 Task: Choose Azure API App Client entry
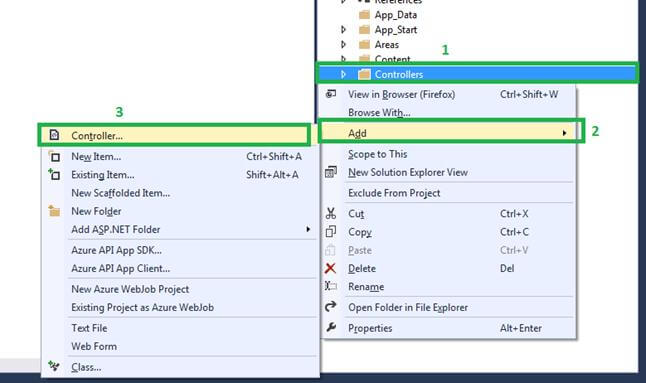[120, 269]
